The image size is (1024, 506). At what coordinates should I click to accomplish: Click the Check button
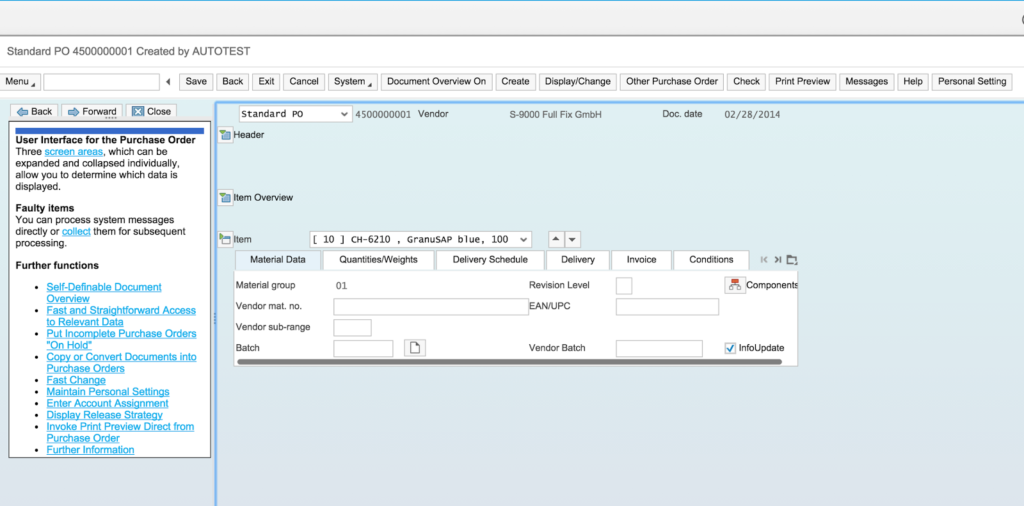click(x=746, y=82)
